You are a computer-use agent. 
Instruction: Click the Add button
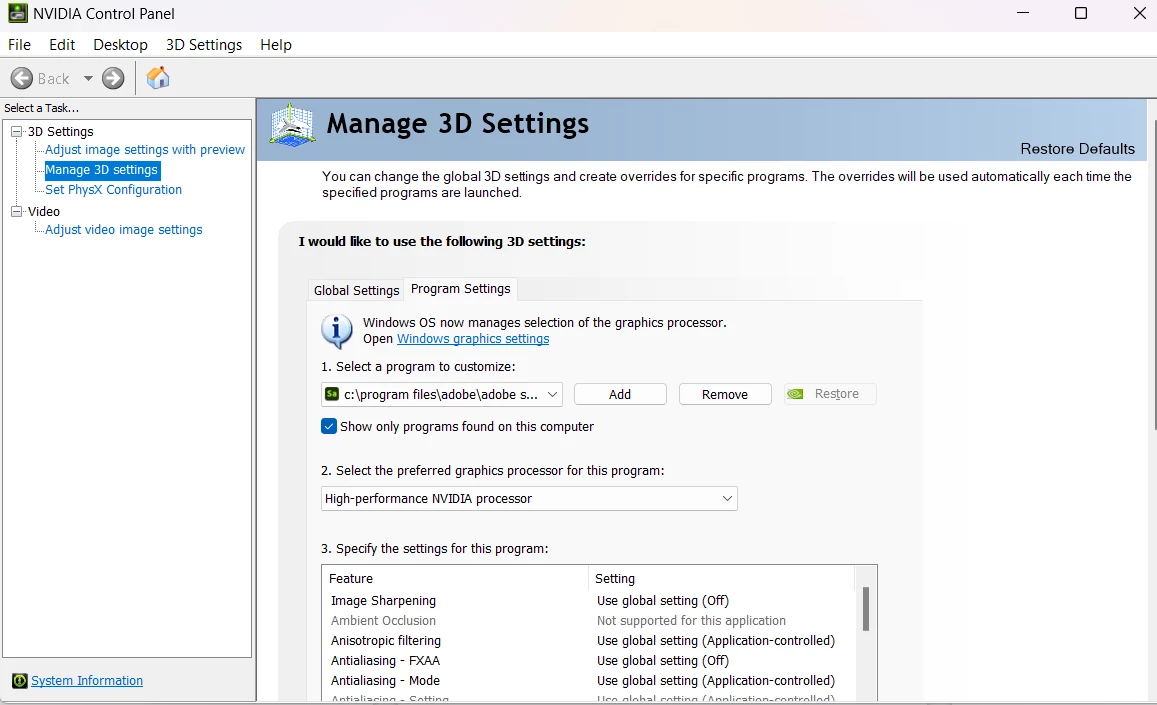click(620, 394)
